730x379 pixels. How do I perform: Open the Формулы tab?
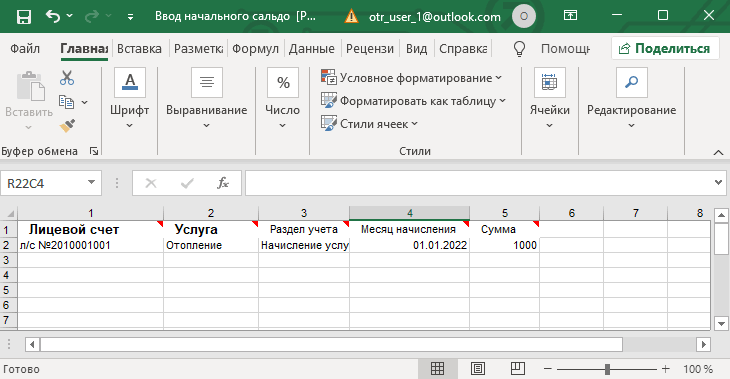(x=255, y=48)
